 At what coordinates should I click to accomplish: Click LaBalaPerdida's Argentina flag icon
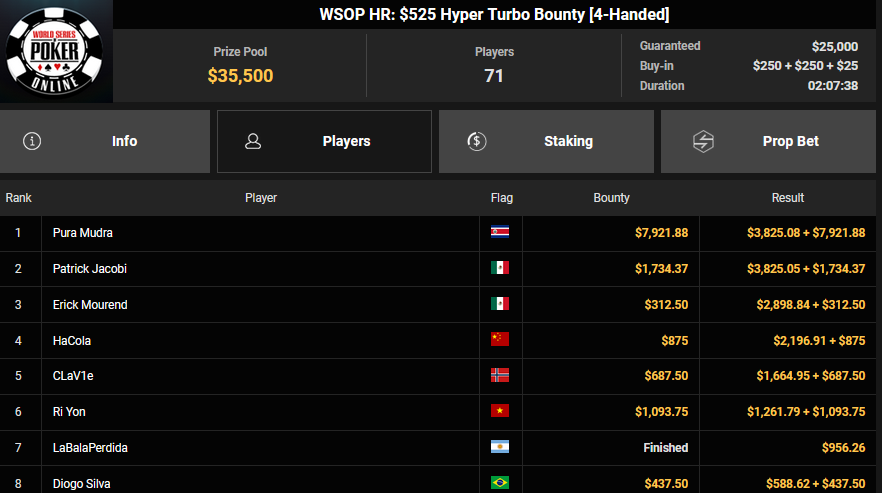[x=500, y=448]
